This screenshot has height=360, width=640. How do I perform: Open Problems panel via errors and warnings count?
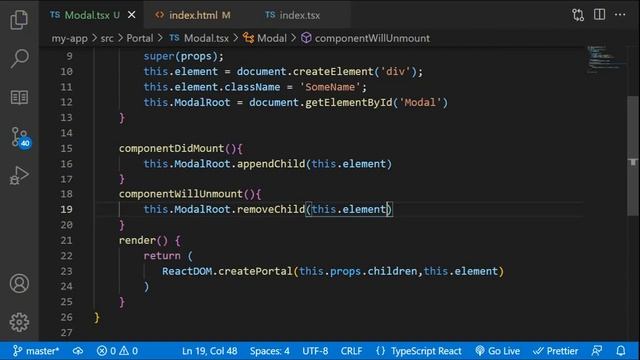[x=117, y=351]
